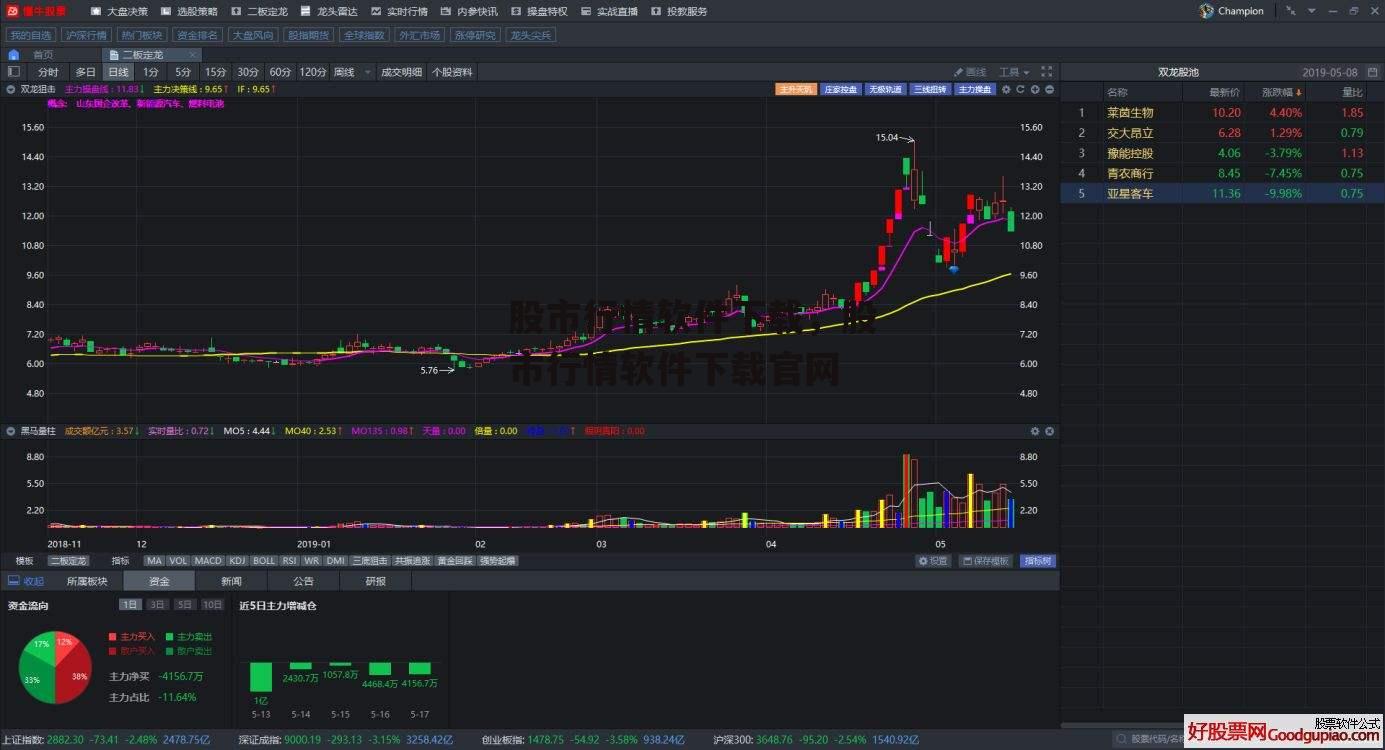Click the Champion user avatar
This screenshot has height=750, width=1385.
1207,11
